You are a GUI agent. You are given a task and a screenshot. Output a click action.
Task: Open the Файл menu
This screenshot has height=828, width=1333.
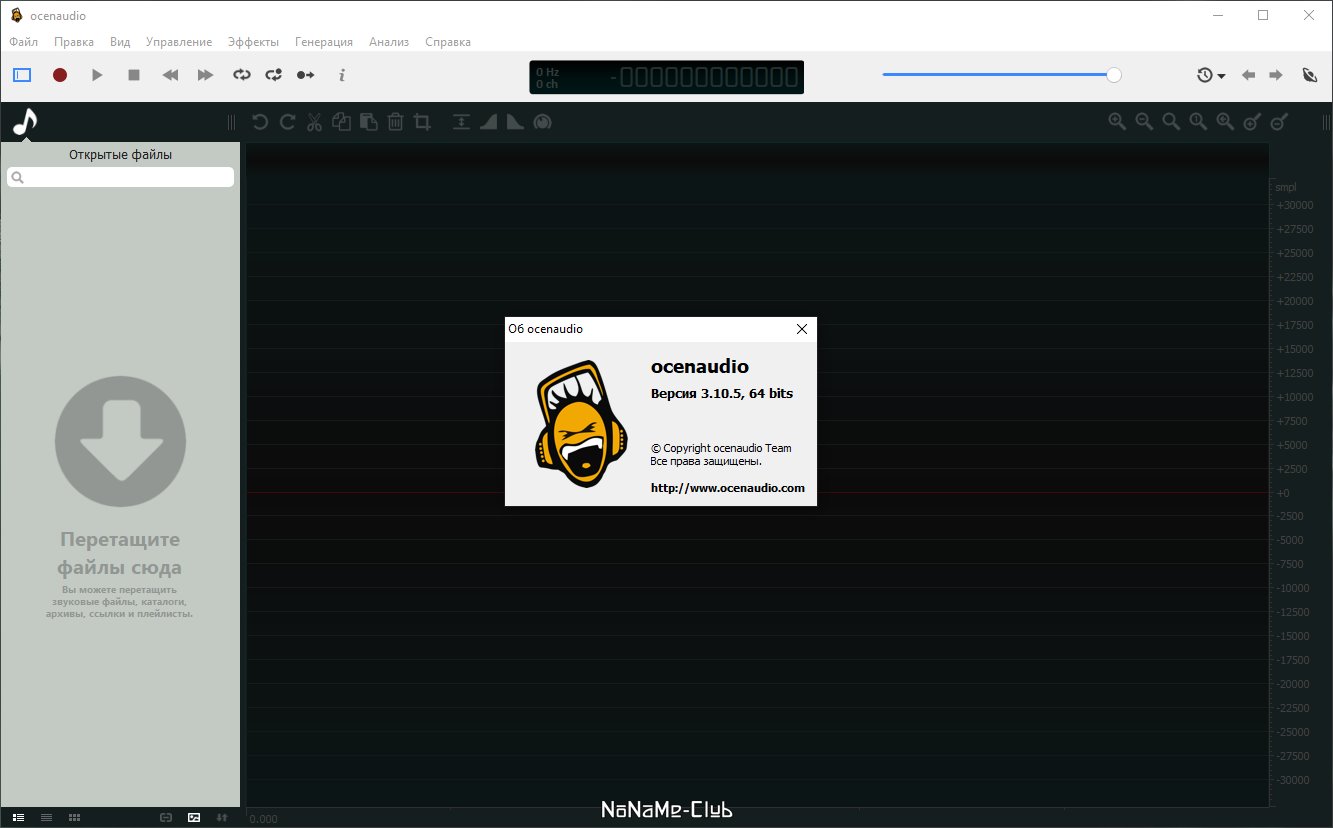[x=23, y=42]
